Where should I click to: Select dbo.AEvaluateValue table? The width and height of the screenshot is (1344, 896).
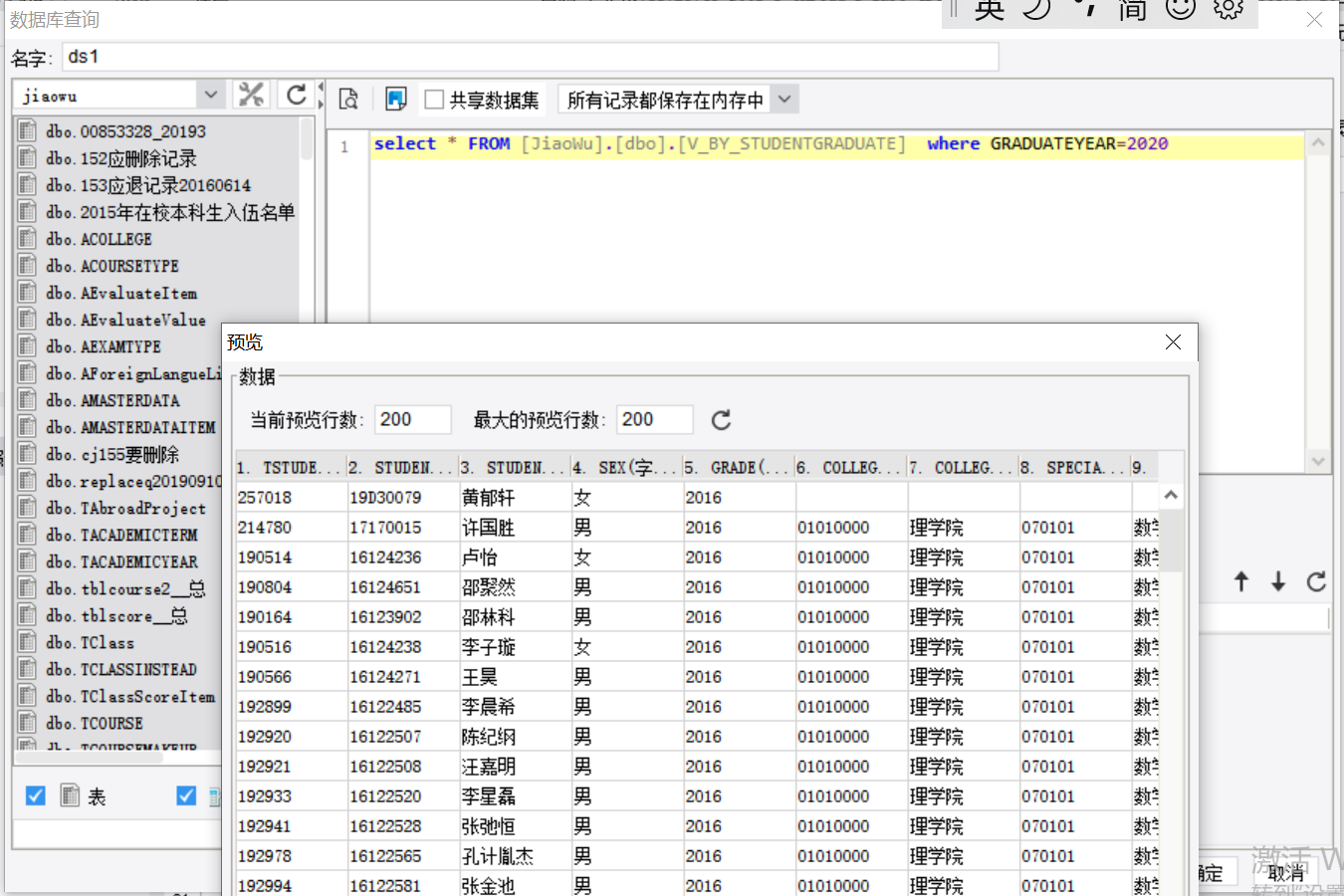point(125,320)
